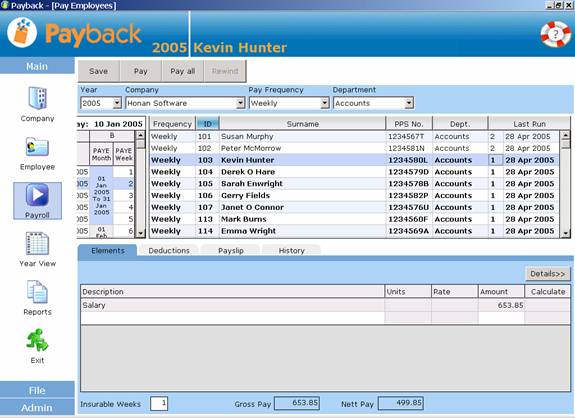Open the History tab
575x418 pixels.
tap(292, 250)
